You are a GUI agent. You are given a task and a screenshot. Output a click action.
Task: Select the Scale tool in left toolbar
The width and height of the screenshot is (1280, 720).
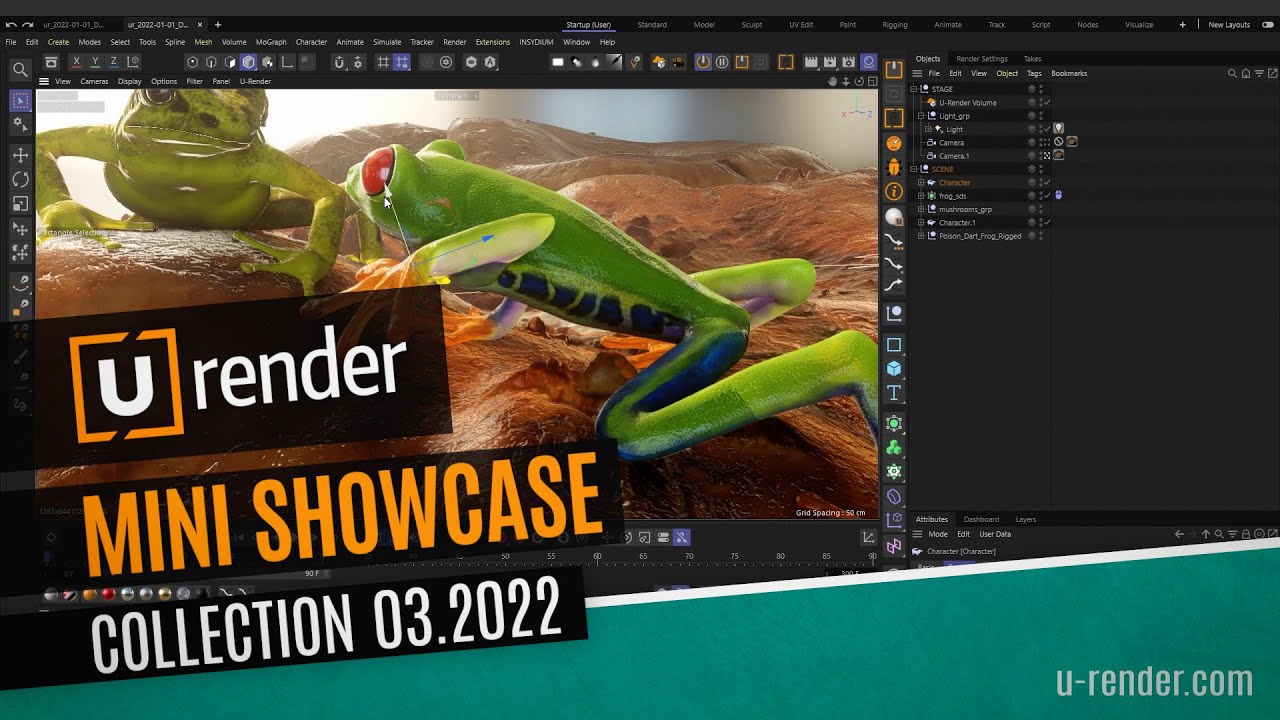pos(20,204)
